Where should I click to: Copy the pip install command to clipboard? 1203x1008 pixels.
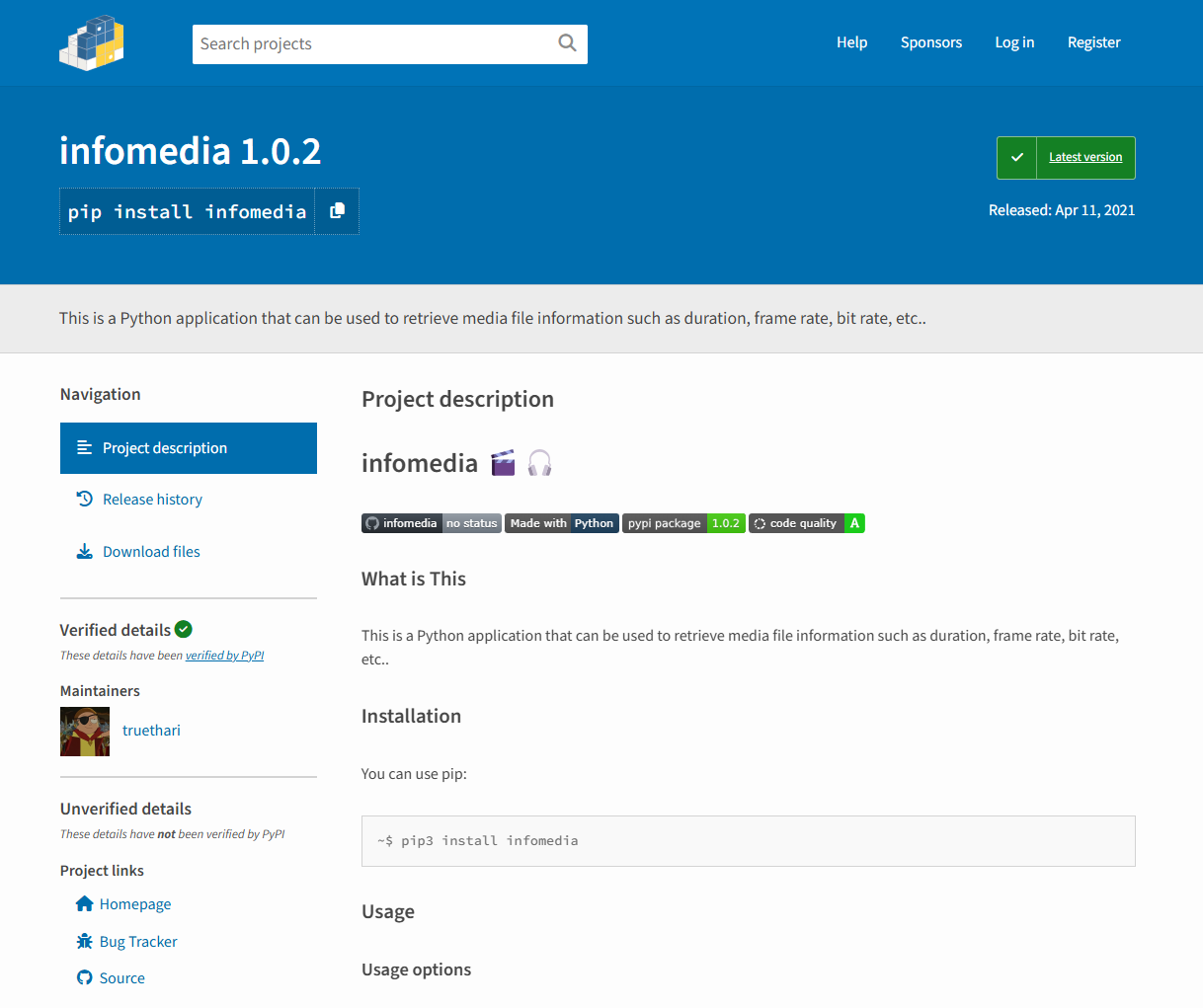coord(337,210)
